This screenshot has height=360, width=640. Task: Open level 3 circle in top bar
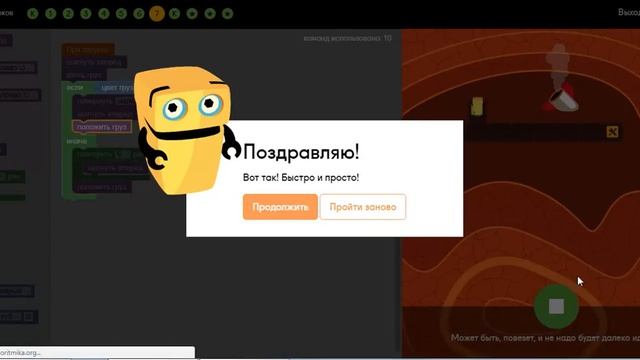click(86, 13)
